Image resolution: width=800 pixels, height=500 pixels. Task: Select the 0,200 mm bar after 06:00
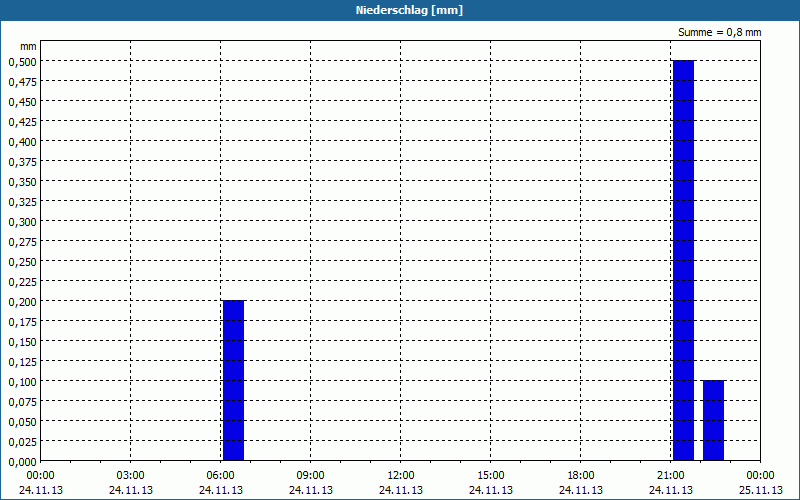tap(234, 381)
